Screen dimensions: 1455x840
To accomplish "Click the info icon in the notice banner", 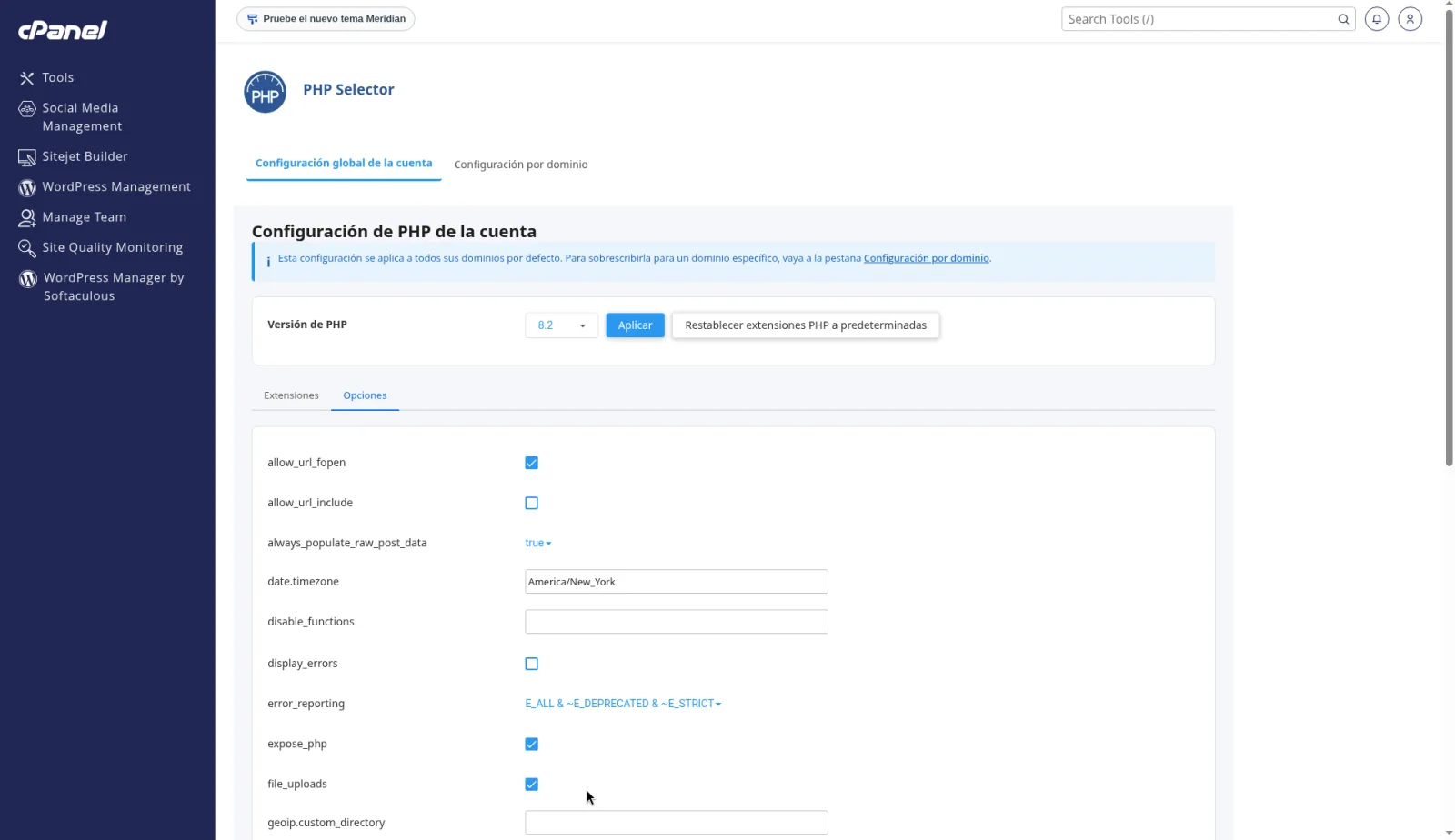I will [268, 262].
